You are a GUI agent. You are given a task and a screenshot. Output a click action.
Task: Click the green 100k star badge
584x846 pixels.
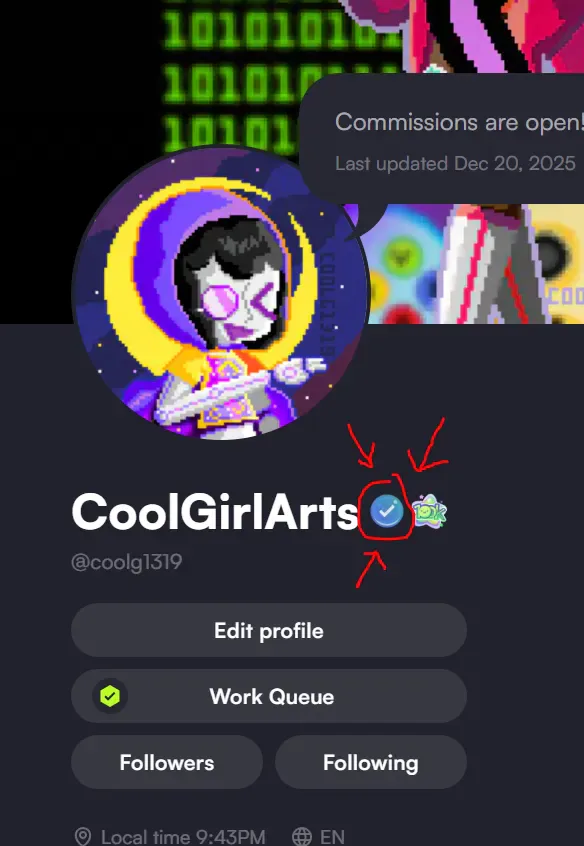click(x=430, y=513)
